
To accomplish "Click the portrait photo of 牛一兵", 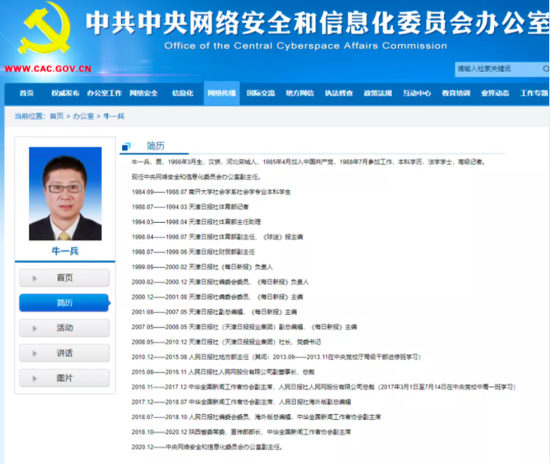I will [65, 194].
